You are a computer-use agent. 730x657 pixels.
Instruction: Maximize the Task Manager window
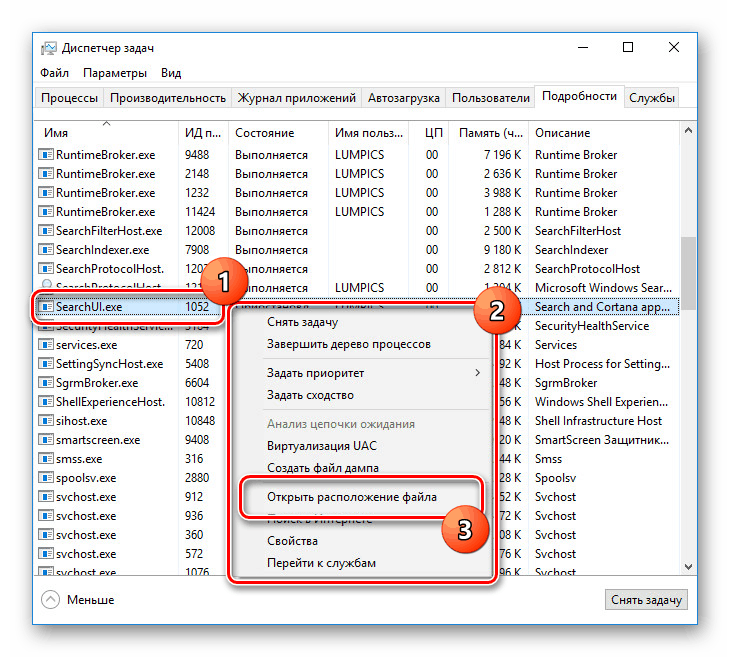(x=628, y=47)
